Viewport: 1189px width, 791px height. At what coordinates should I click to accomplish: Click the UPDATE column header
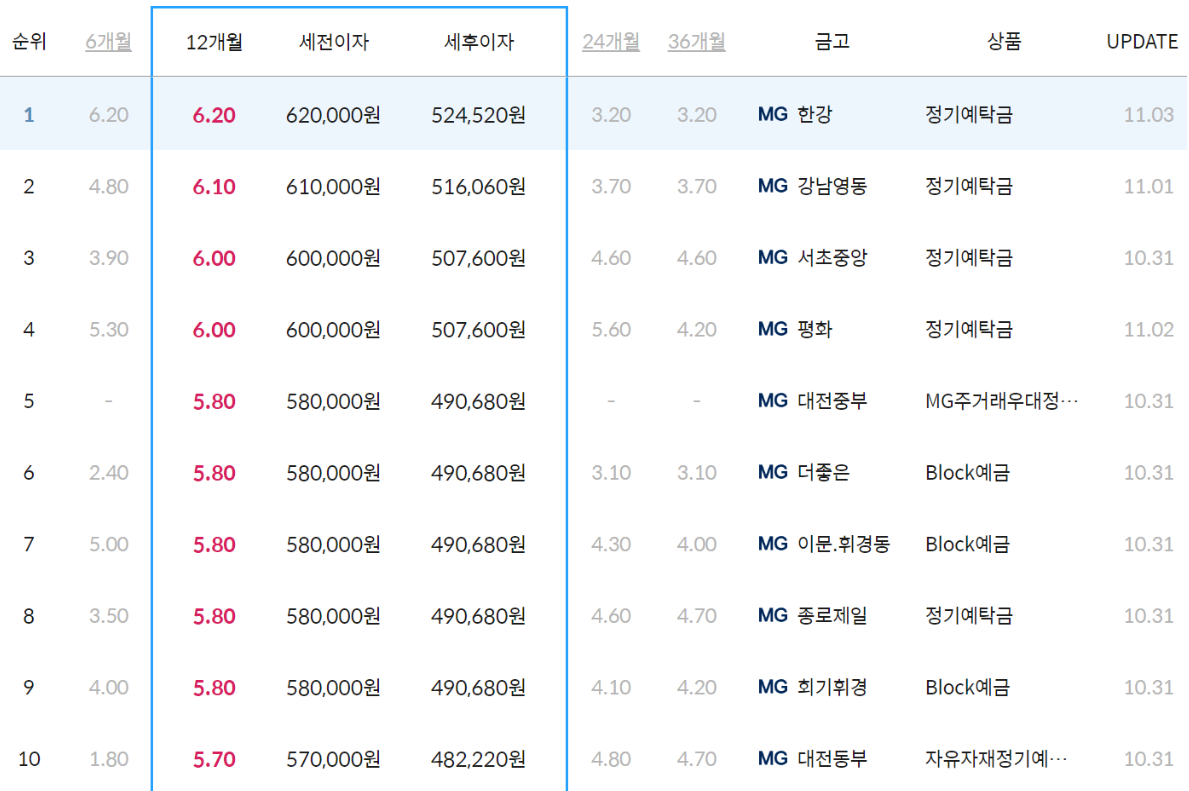click(1142, 42)
